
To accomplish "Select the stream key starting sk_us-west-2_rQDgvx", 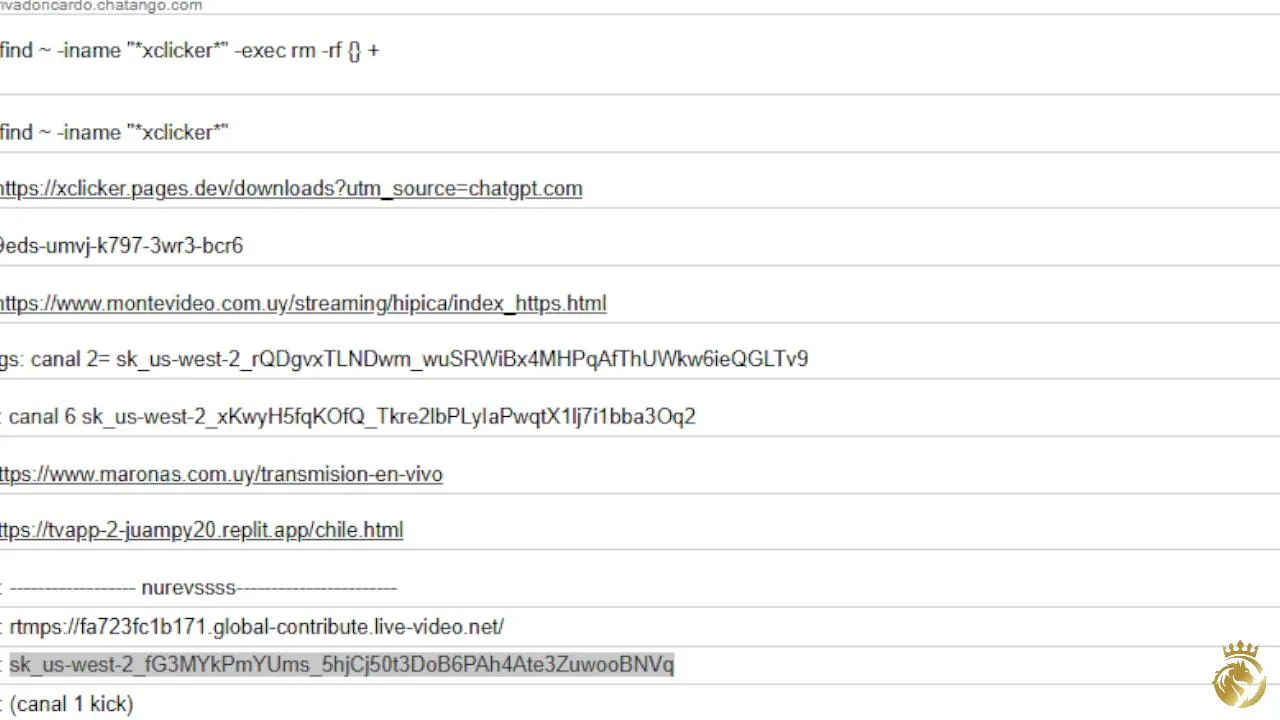I will (x=462, y=359).
